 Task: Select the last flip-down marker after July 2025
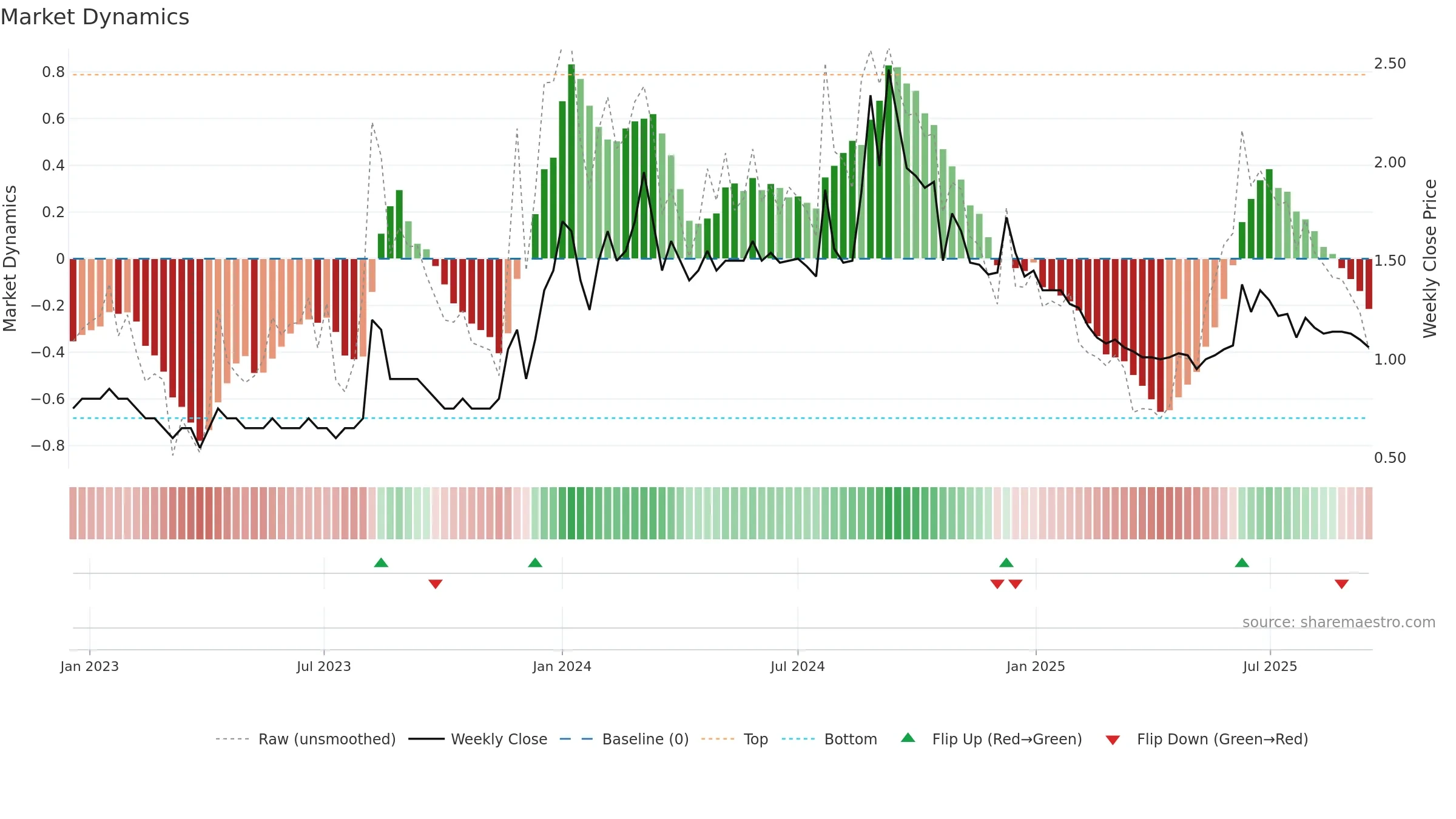click(x=1342, y=584)
